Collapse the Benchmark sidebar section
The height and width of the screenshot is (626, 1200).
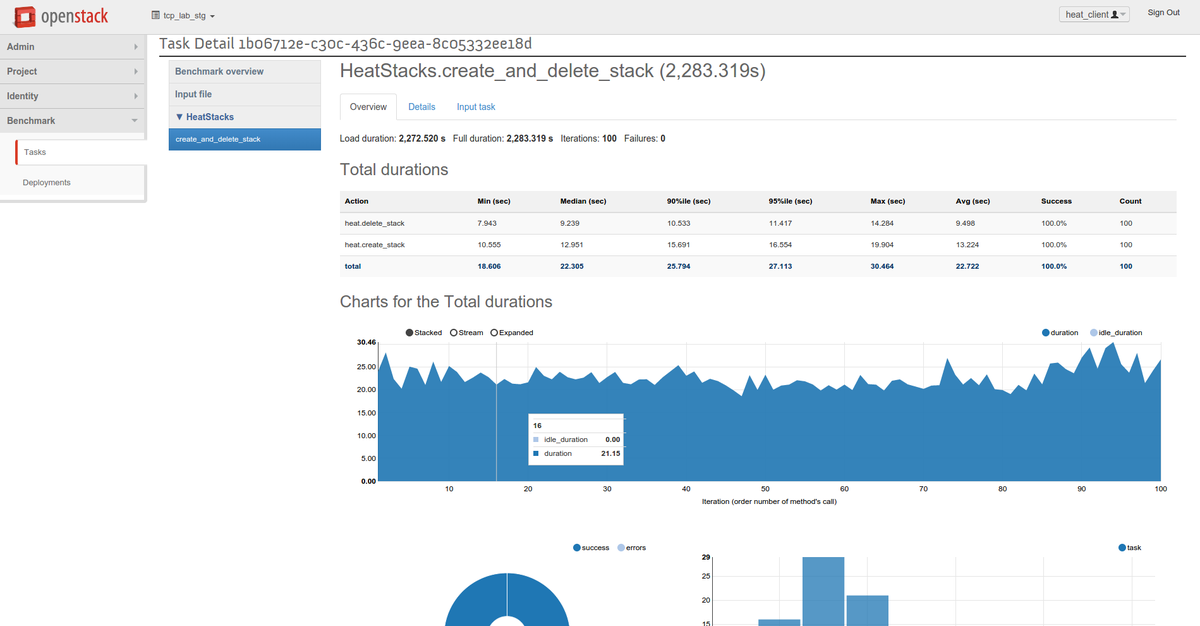(x=73, y=120)
